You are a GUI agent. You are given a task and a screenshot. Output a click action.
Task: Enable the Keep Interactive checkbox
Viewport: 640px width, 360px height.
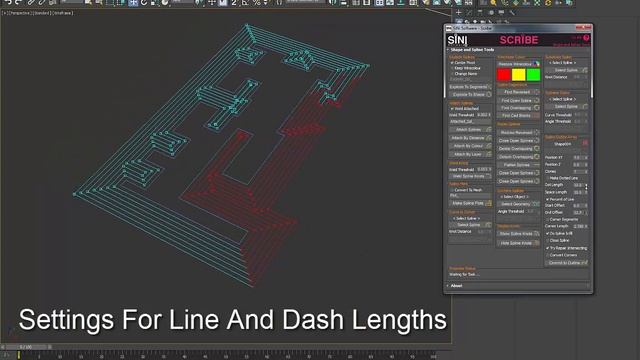click(x=452, y=68)
